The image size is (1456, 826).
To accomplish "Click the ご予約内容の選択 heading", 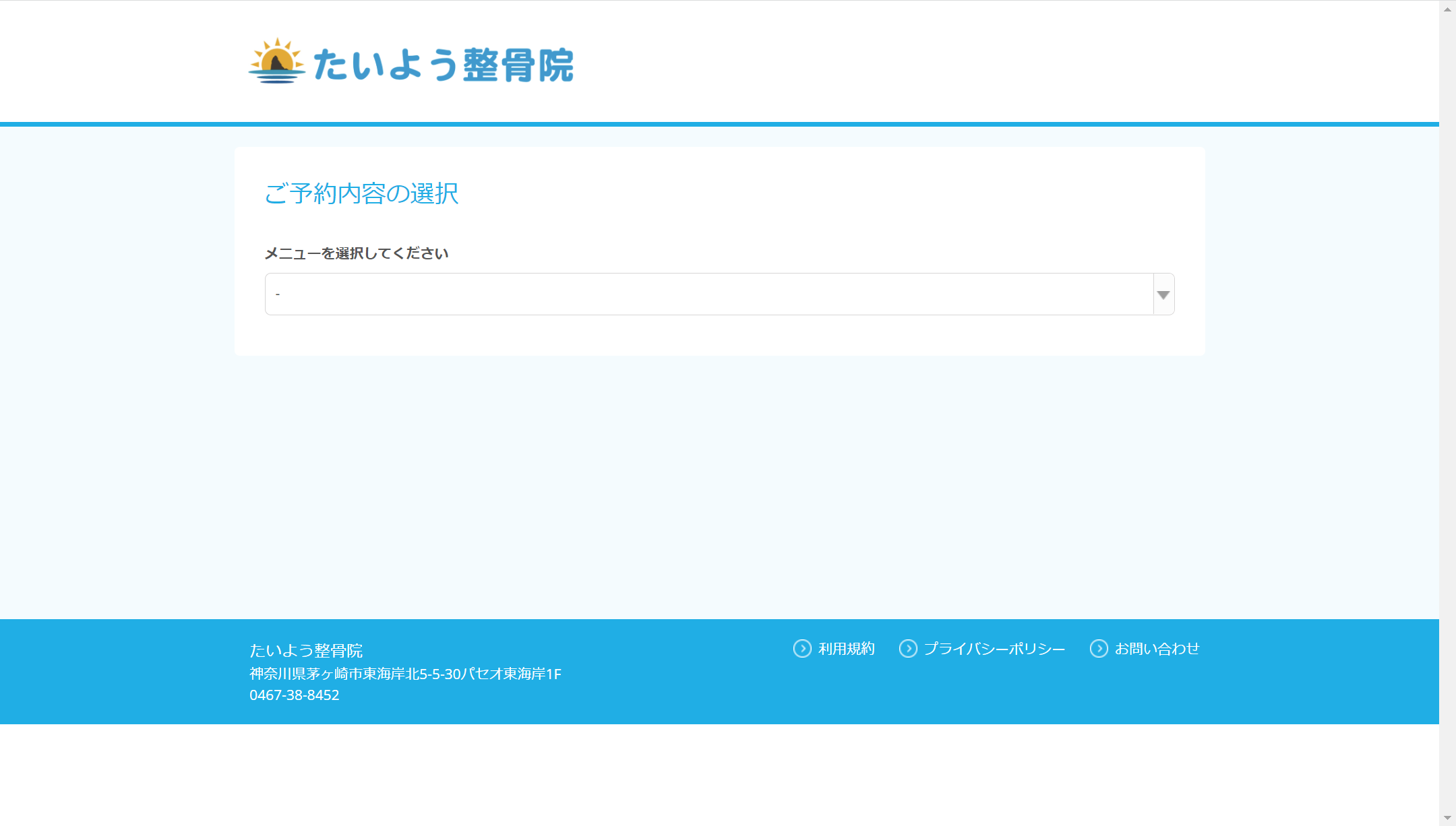I will click(x=361, y=194).
